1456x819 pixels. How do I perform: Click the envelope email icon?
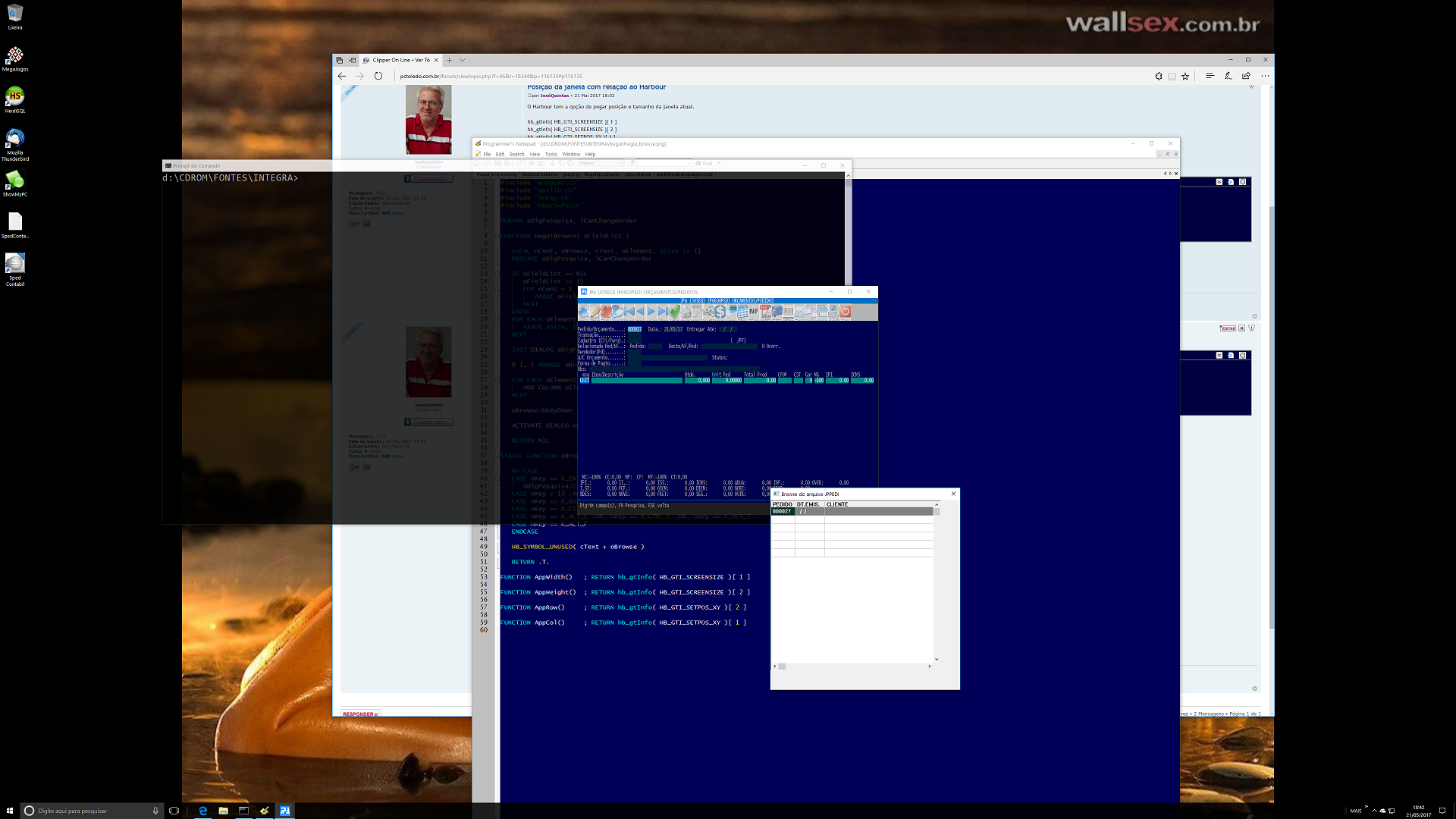(799, 312)
